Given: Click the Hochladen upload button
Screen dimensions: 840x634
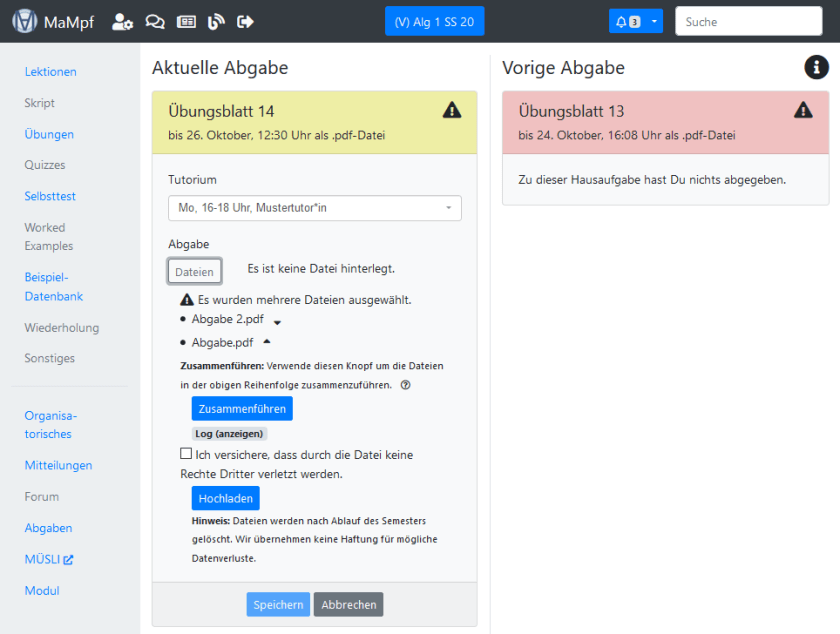Looking at the screenshot, I should coord(225,498).
